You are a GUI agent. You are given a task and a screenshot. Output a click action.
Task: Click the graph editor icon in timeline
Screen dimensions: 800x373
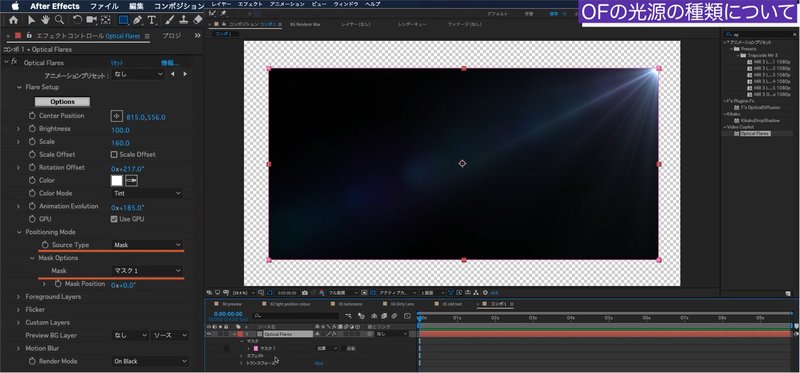point(407,316)
